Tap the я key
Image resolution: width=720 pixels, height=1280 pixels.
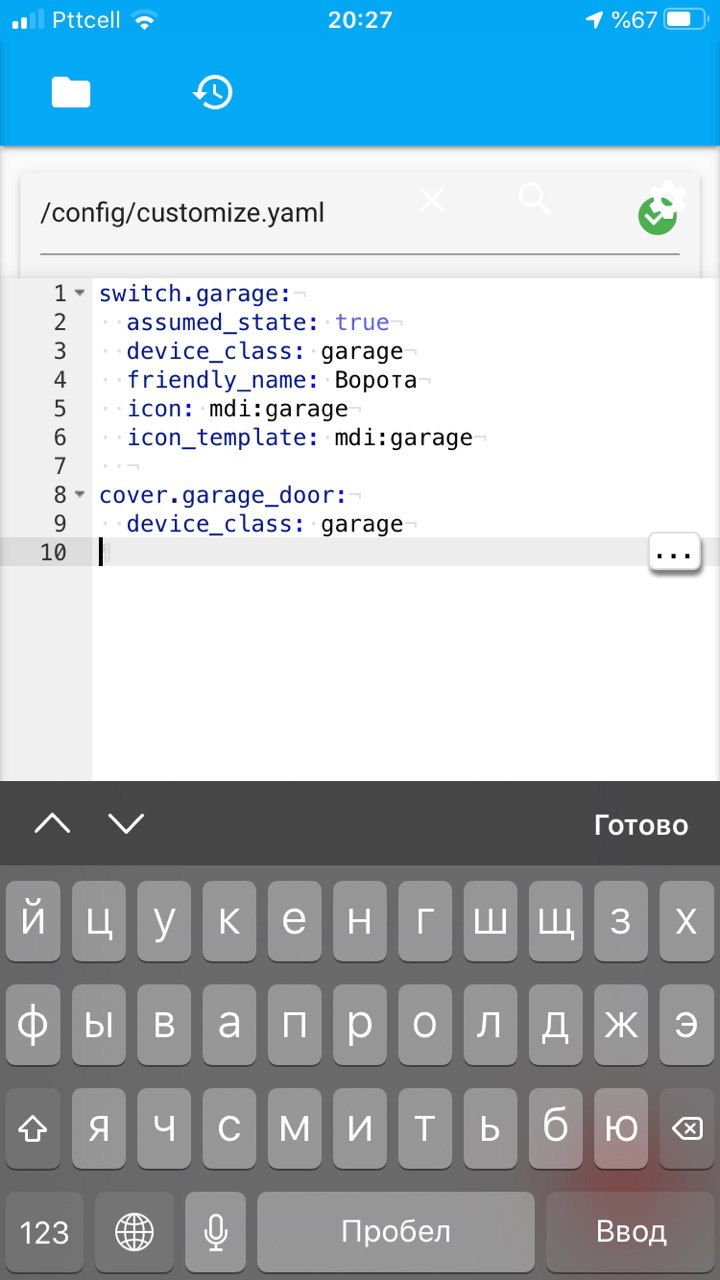98,1129
